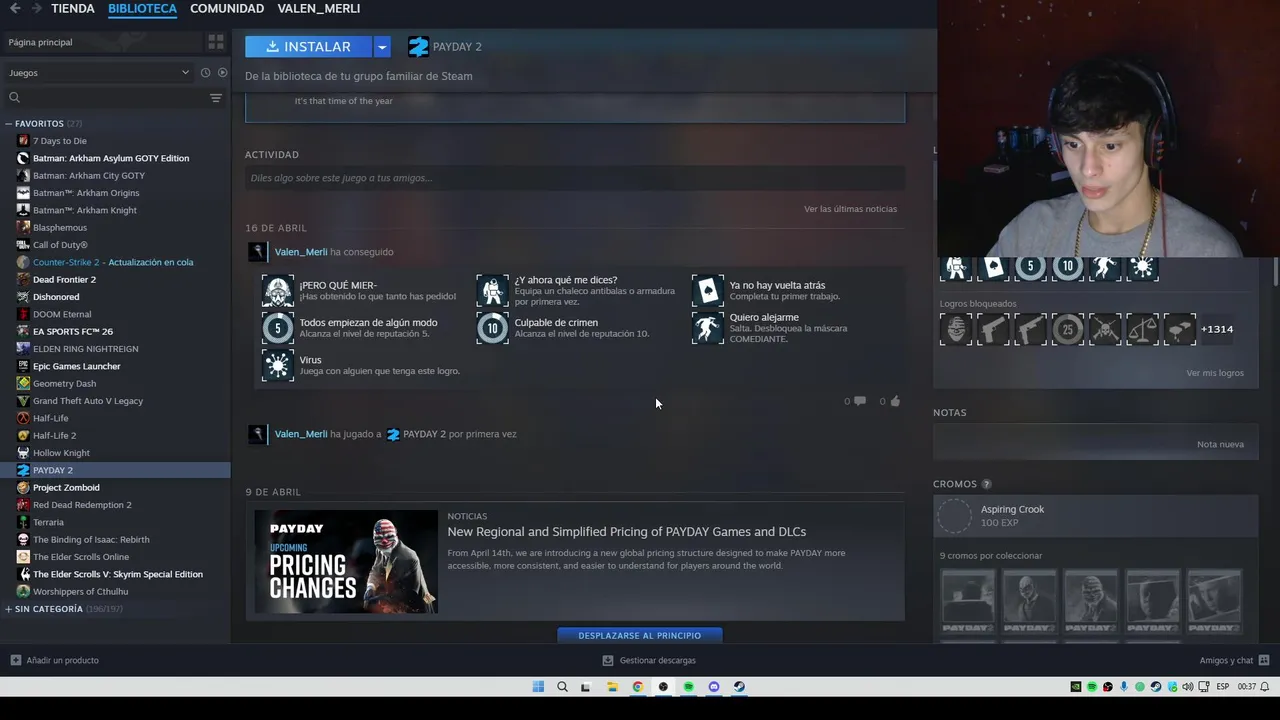Click the PAYDAY 2 icon next to Instalar
Screen dimensions: 1280x720
418,46
